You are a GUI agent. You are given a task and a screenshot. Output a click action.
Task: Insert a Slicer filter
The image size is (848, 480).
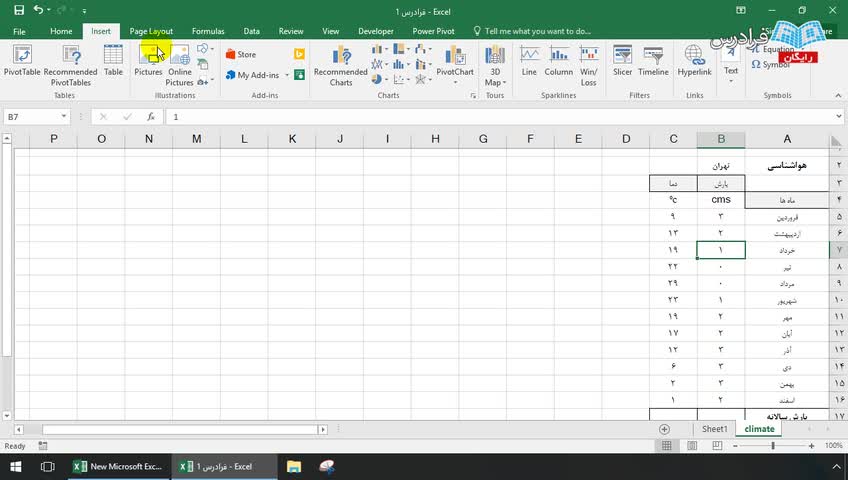click(x=622, y=61)
